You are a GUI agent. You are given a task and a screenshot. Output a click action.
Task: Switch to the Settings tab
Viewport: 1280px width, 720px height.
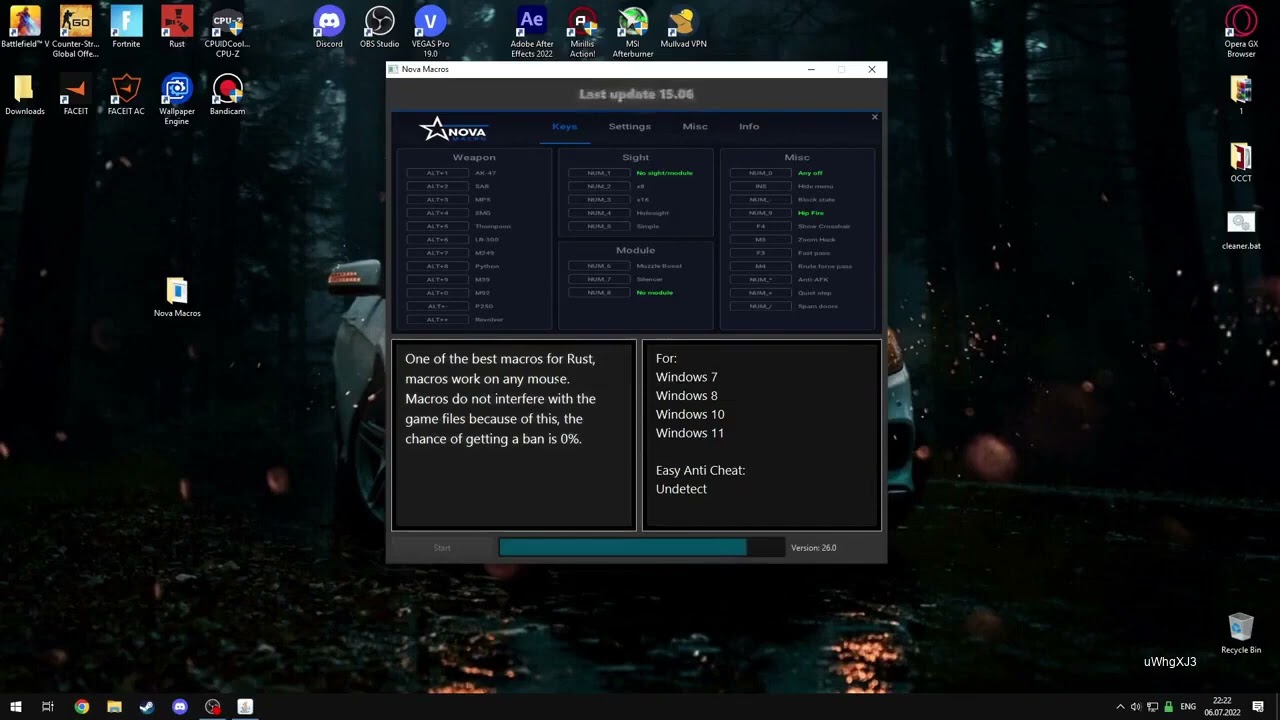coord(630,127)
